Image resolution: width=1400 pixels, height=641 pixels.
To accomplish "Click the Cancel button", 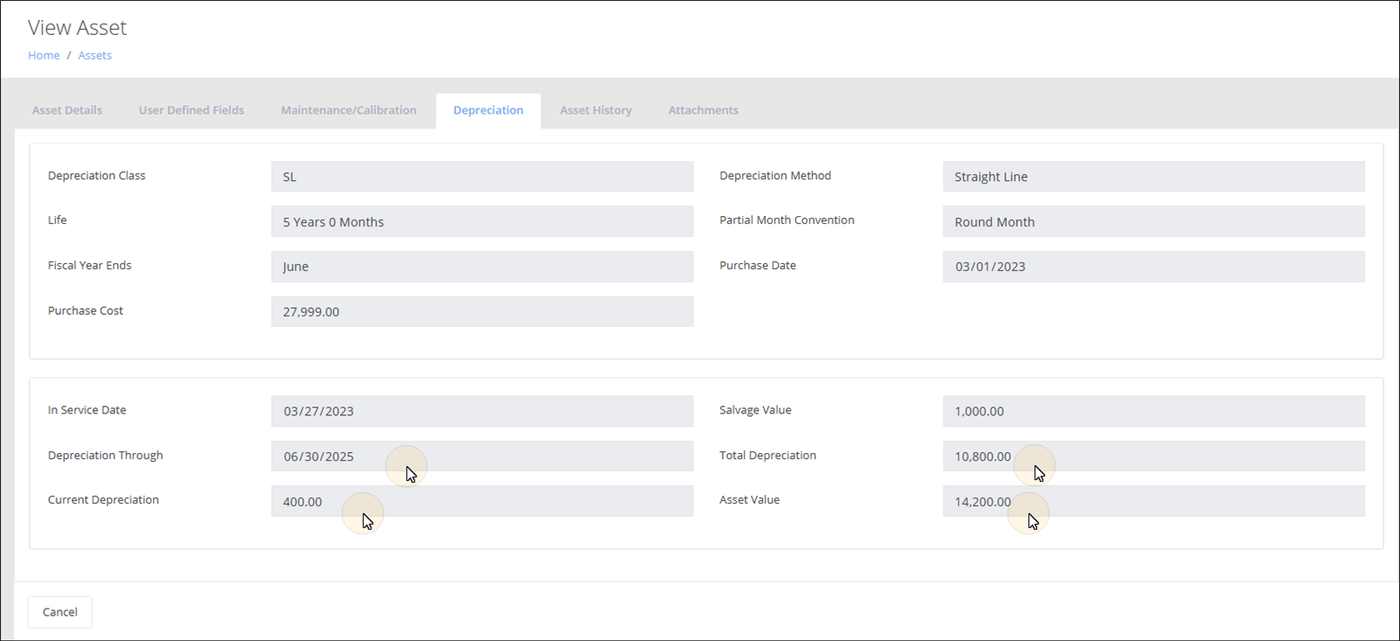I will pos(60,612).
